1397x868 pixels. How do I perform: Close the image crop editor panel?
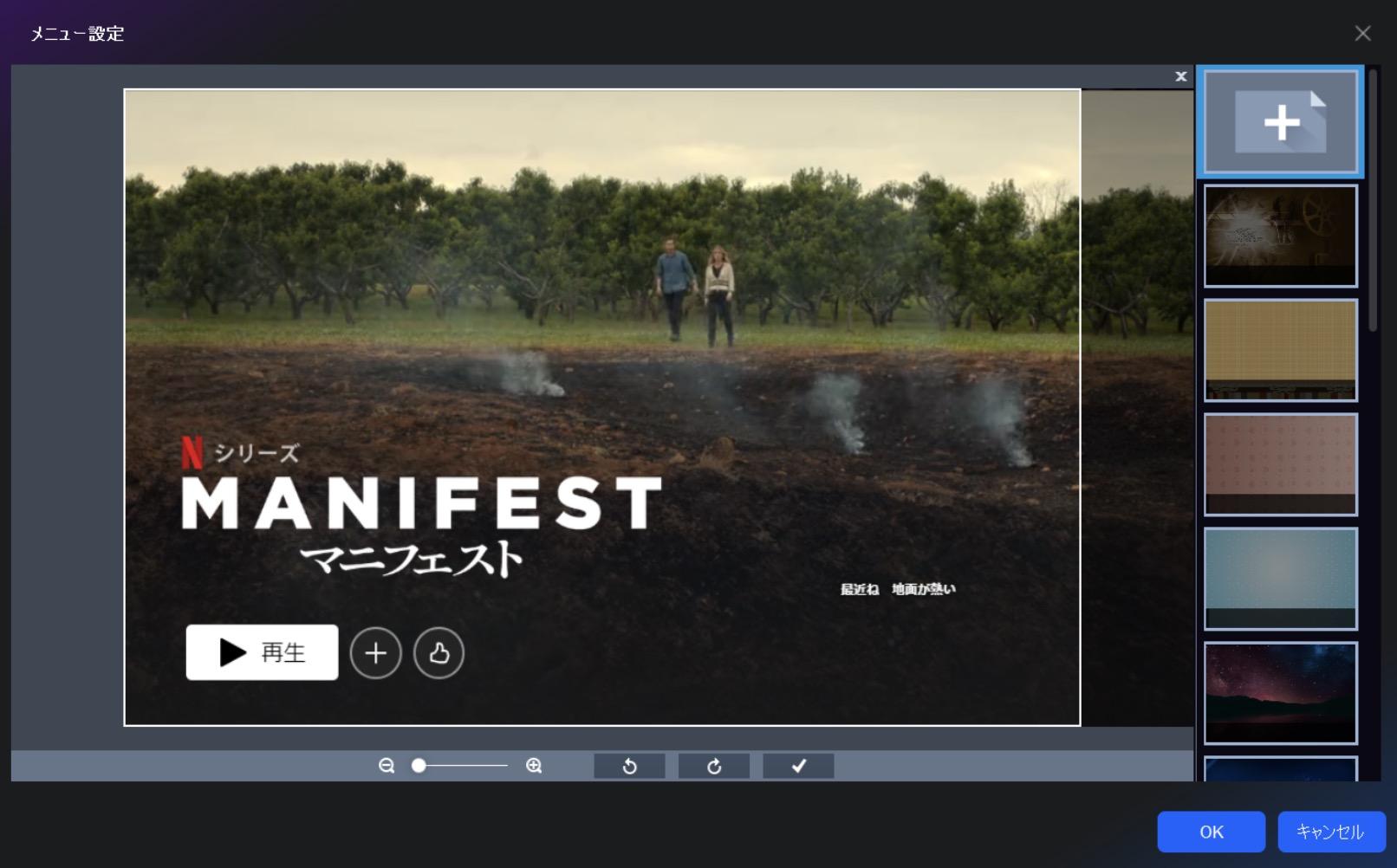pos(1180,76)
